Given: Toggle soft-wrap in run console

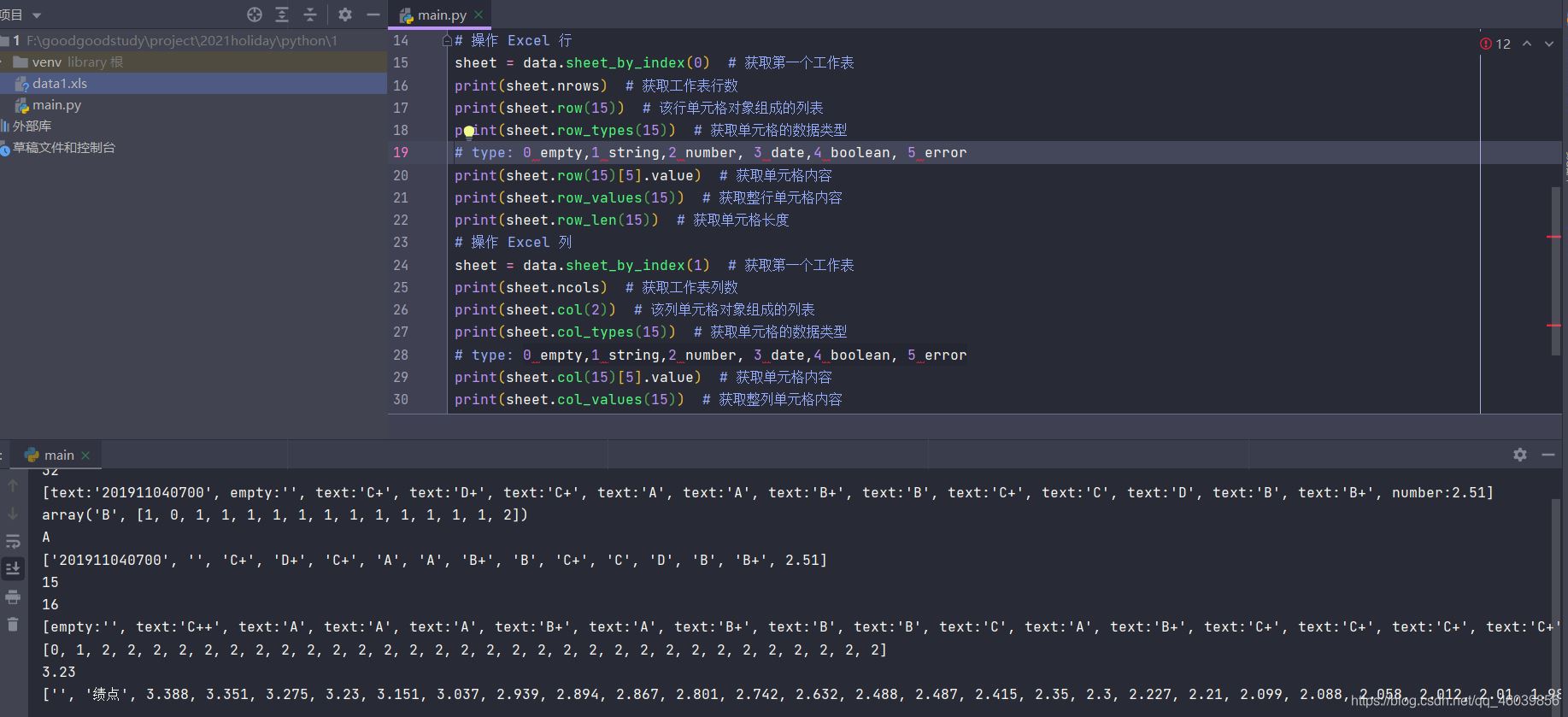Looking at the screenshot, I should pos(13,542).
